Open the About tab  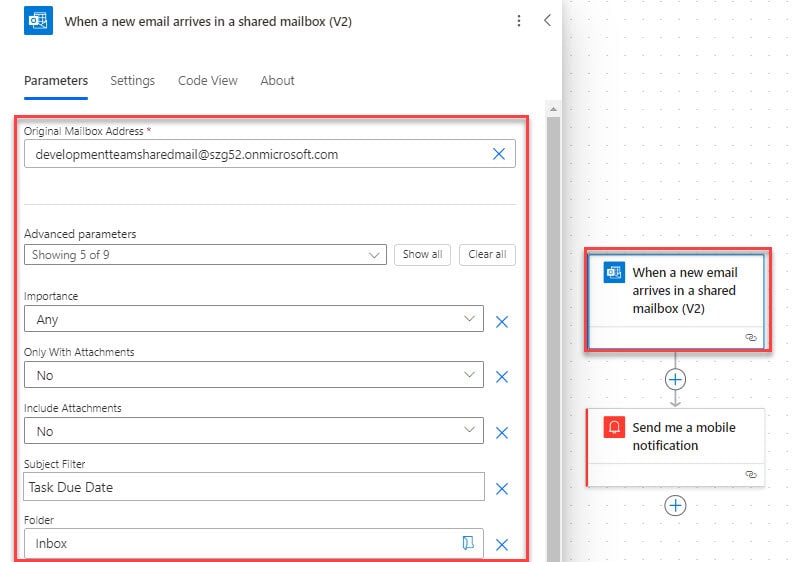277,81
